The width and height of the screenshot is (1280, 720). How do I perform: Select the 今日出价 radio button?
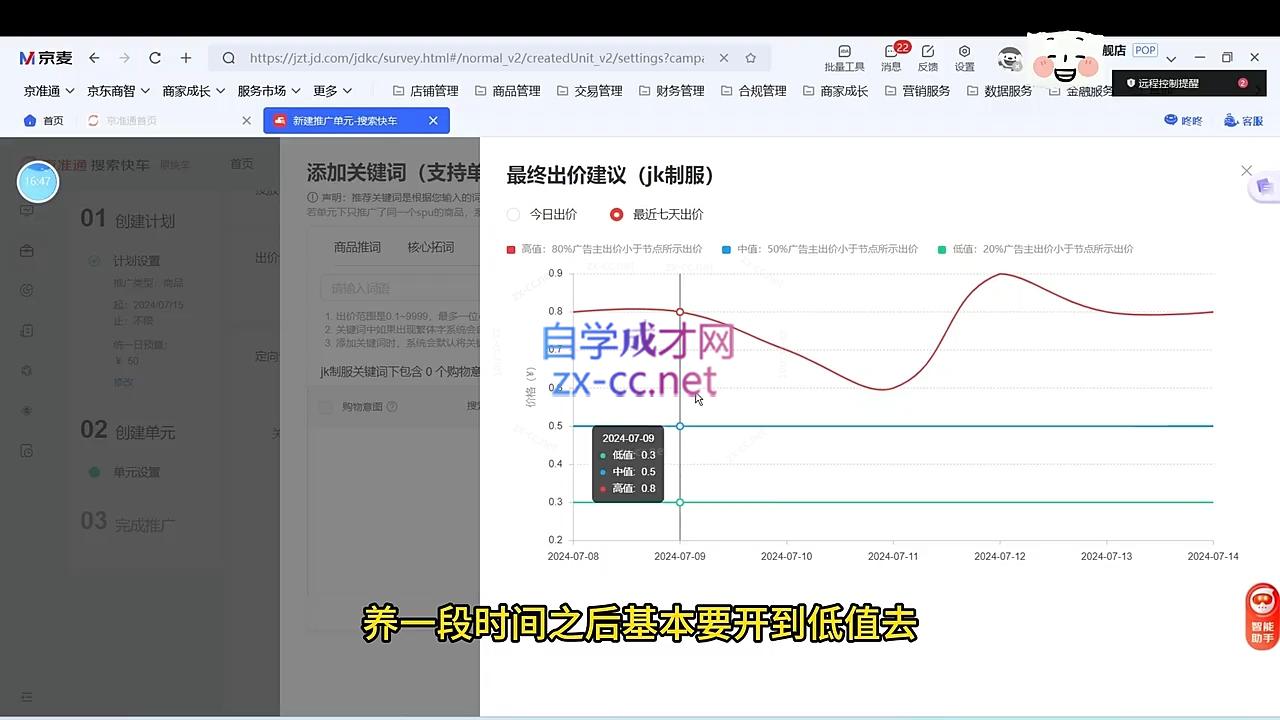[x=514, y=214]
